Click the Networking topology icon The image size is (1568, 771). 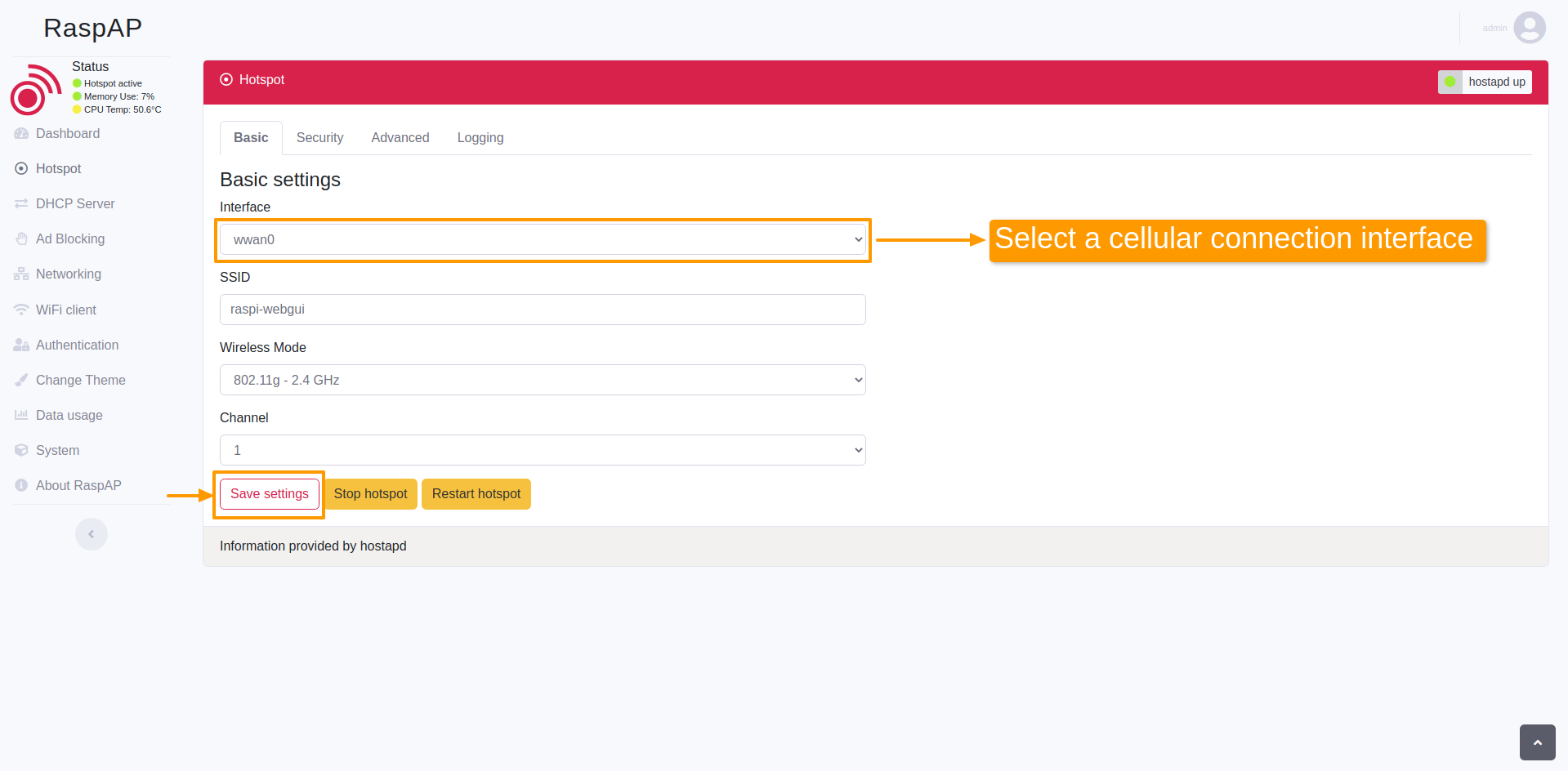coord(21,274)
